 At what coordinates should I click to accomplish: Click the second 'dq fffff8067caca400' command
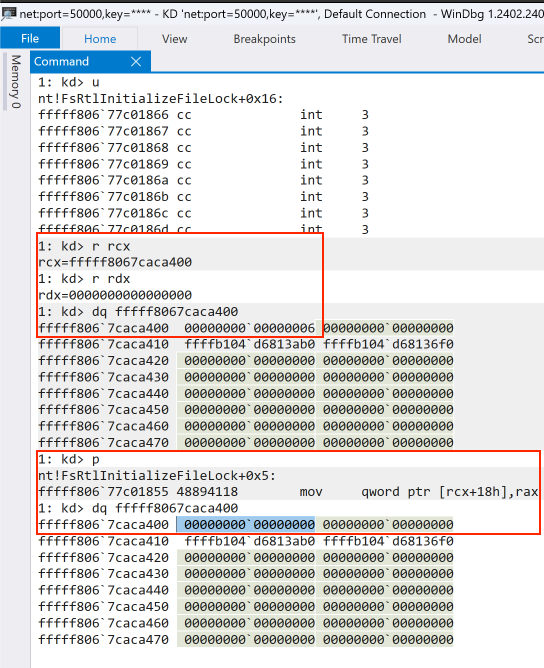138,508
